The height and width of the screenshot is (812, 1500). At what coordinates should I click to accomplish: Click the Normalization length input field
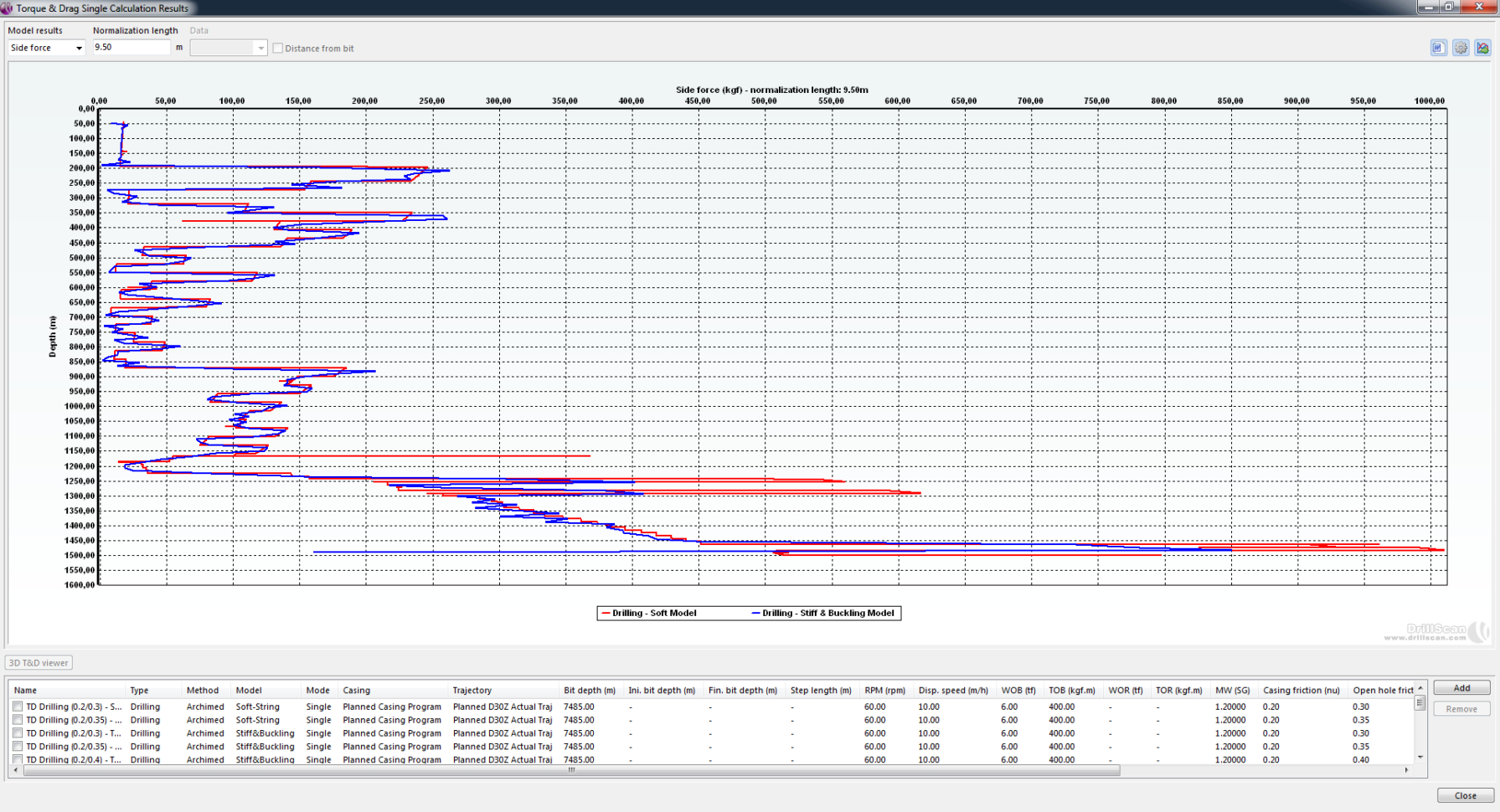(131, 48)
